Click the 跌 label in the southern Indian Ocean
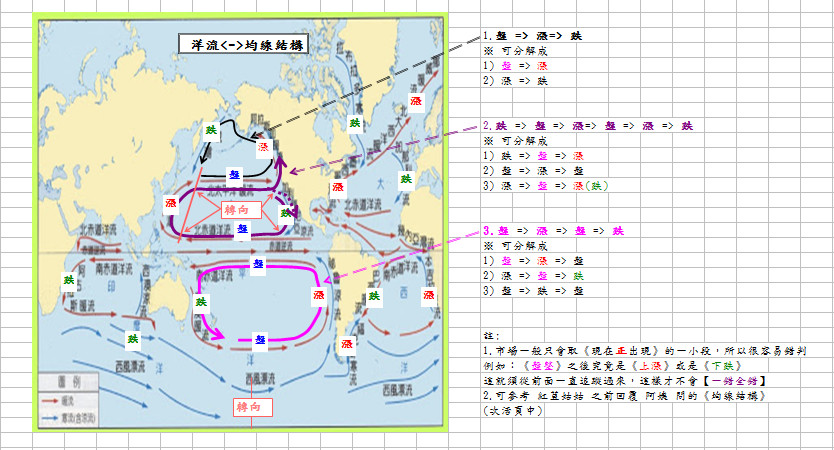The width and height of the screenshot is (834, 450). click(132, 339)
